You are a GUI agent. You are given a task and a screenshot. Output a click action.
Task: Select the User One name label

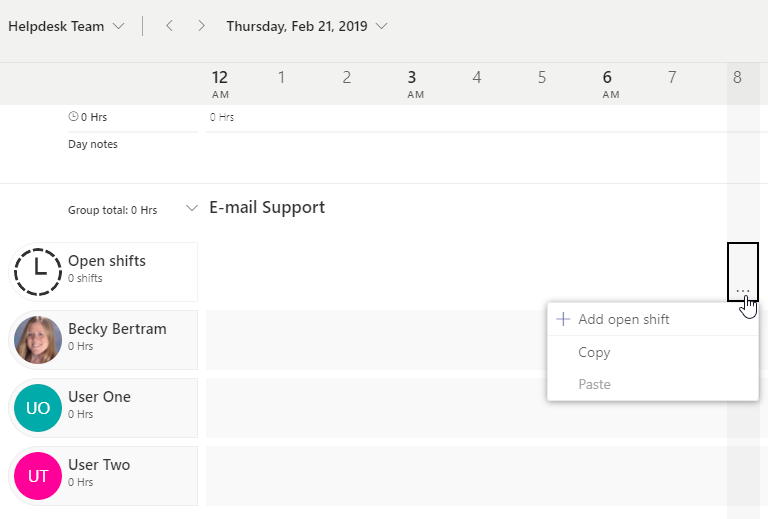pyautogui.click(x=99, y=397)
